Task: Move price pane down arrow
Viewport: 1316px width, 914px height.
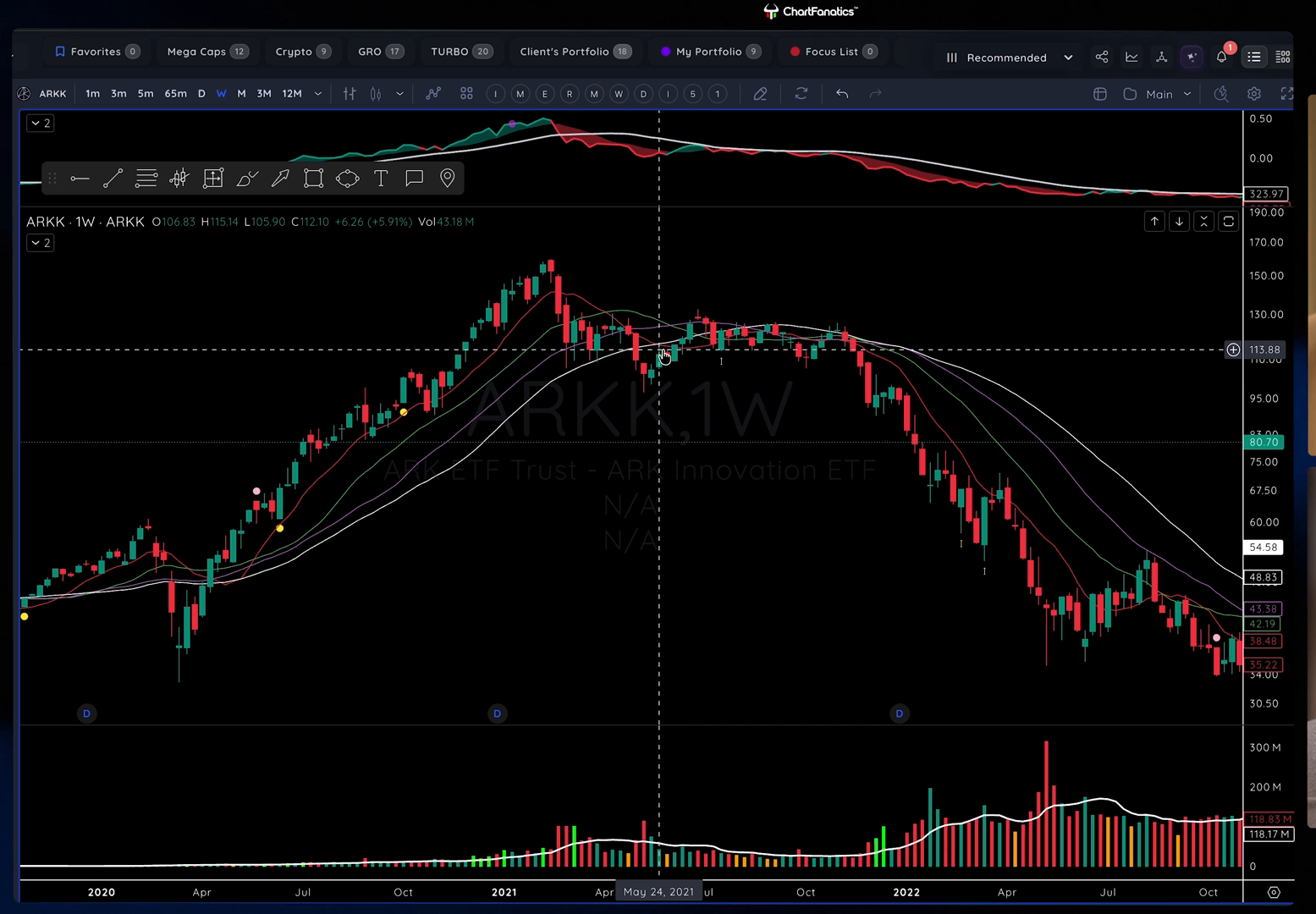Action: click(x=1179, y=222)
